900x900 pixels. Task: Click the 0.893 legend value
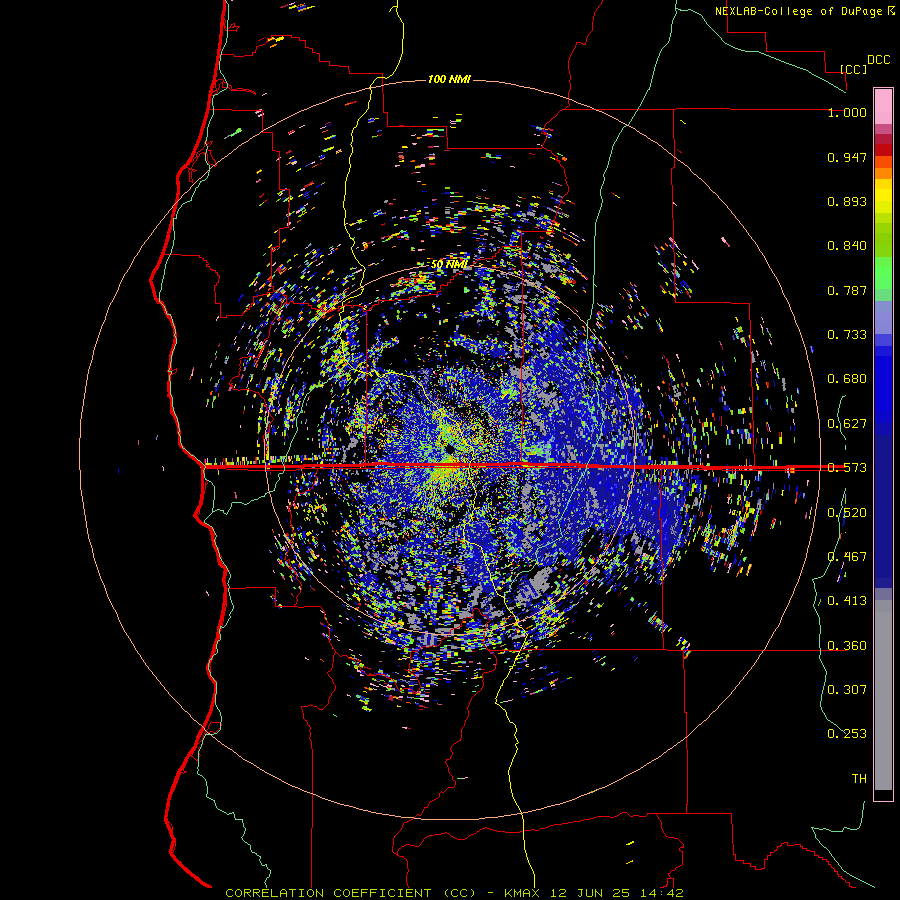(847, 201)
